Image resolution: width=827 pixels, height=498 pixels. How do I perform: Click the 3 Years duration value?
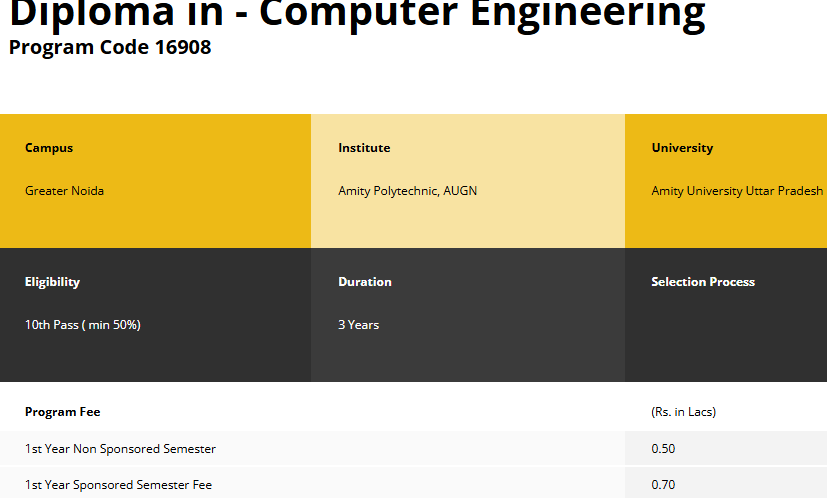pos(358,325)
